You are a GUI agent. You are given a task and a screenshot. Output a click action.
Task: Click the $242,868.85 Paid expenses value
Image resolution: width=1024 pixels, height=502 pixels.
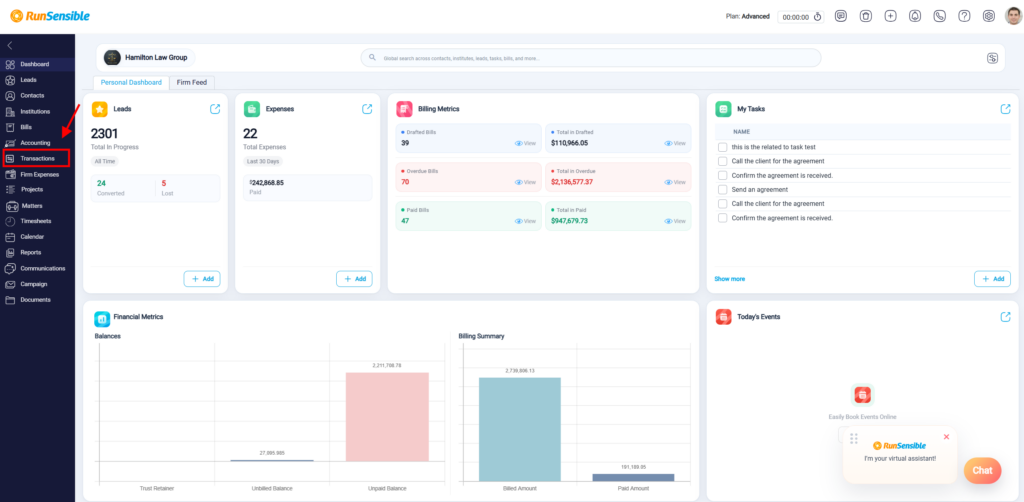(x=266, y=183)
